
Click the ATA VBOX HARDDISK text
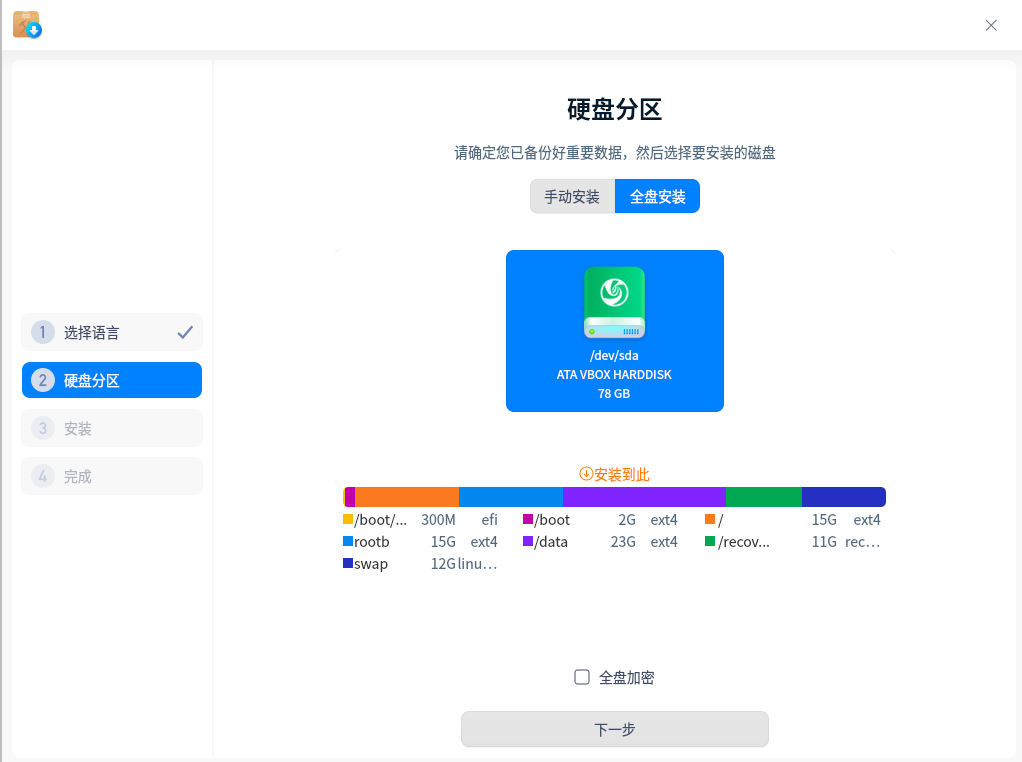(614, 375)
